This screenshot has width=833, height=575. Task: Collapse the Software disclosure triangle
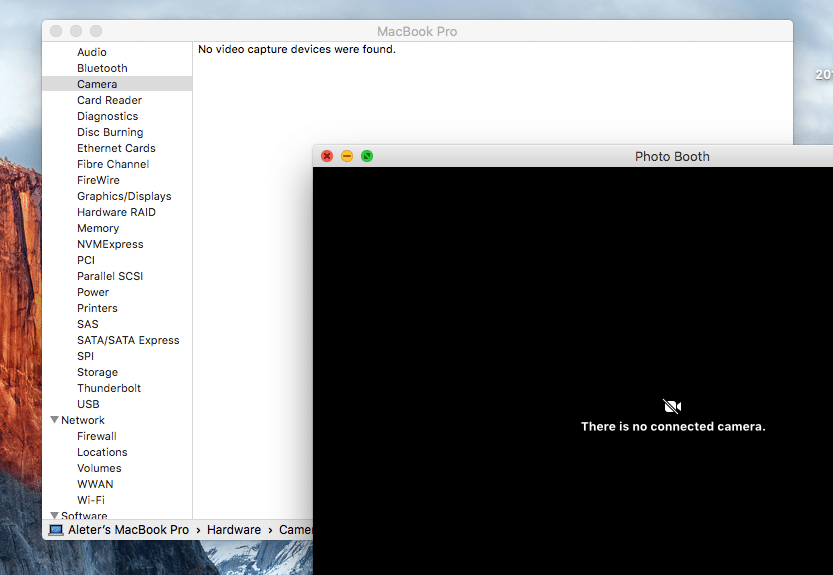54,515
